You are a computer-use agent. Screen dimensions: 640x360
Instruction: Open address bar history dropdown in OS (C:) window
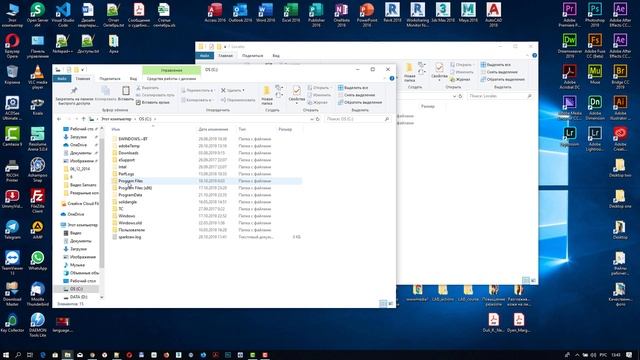tap(312, 119)
